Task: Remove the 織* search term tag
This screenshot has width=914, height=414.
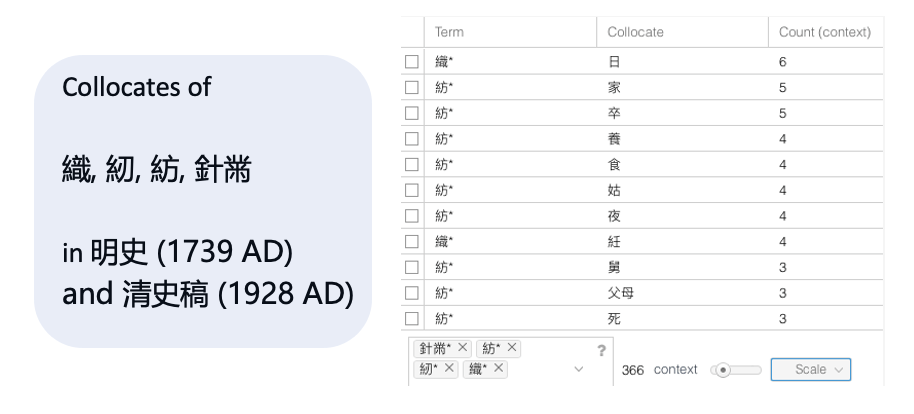Action: 499,369
